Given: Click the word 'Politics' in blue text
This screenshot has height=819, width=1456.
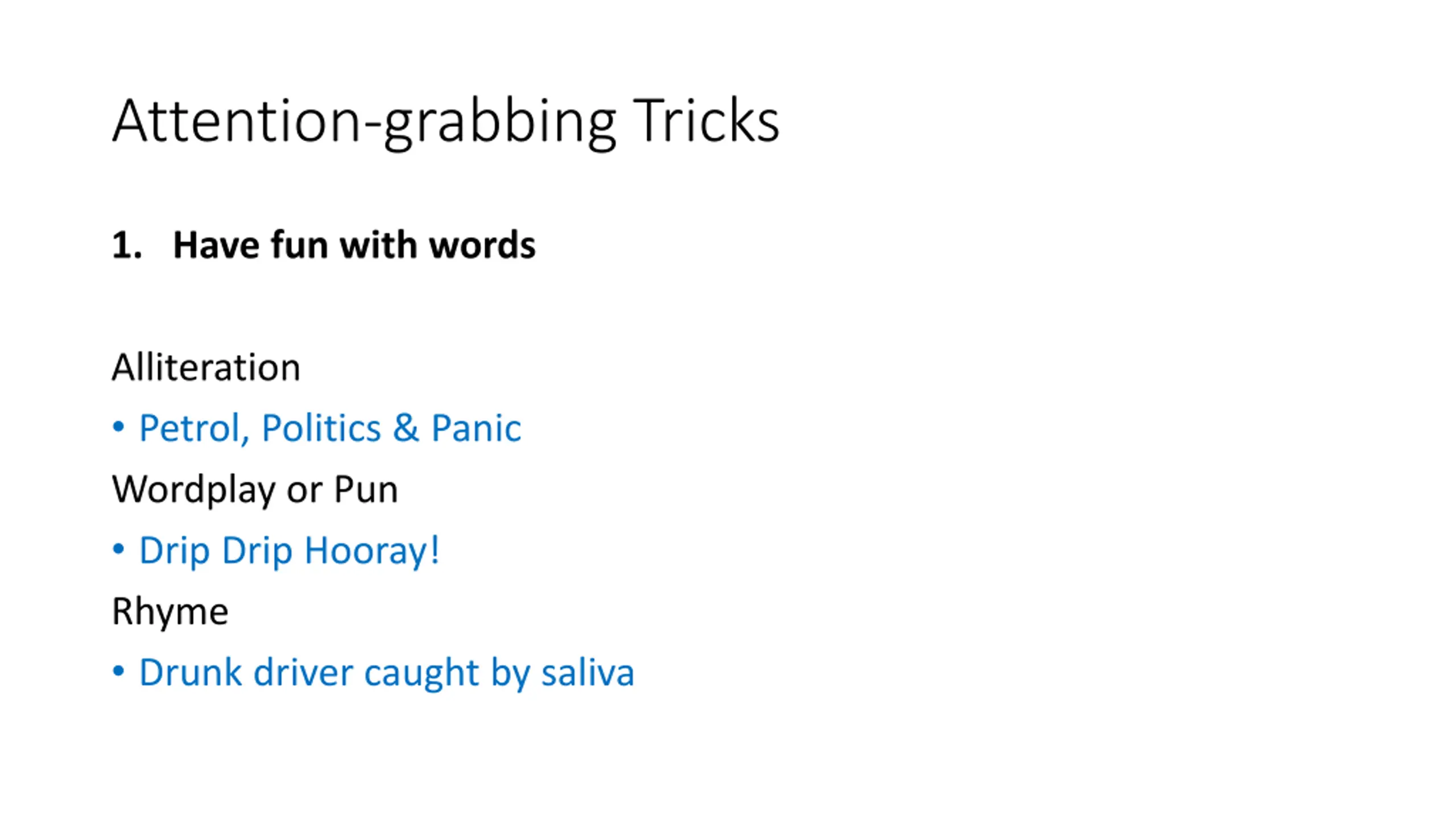Looking at the screenshot, I should (x=321, y=428).
